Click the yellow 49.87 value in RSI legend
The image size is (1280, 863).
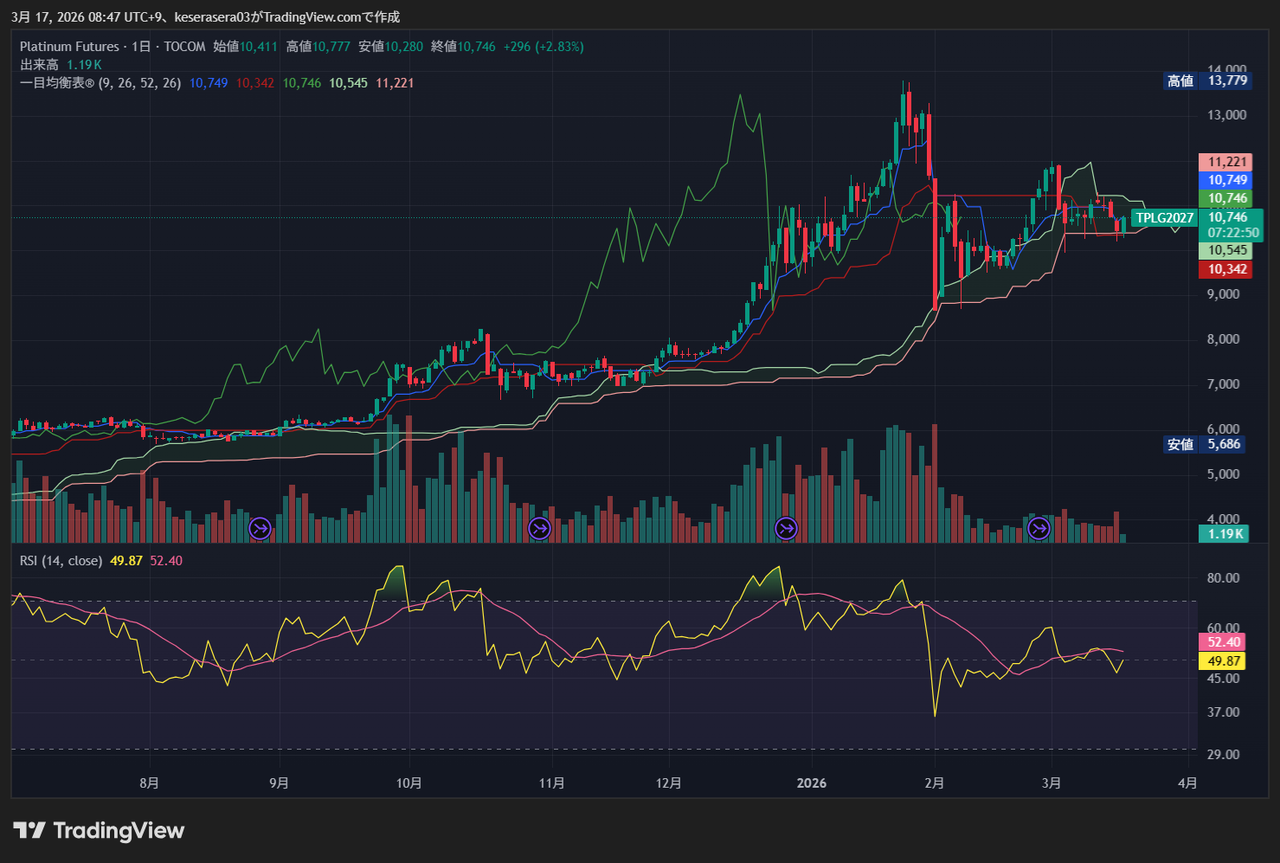pos(126,560)
